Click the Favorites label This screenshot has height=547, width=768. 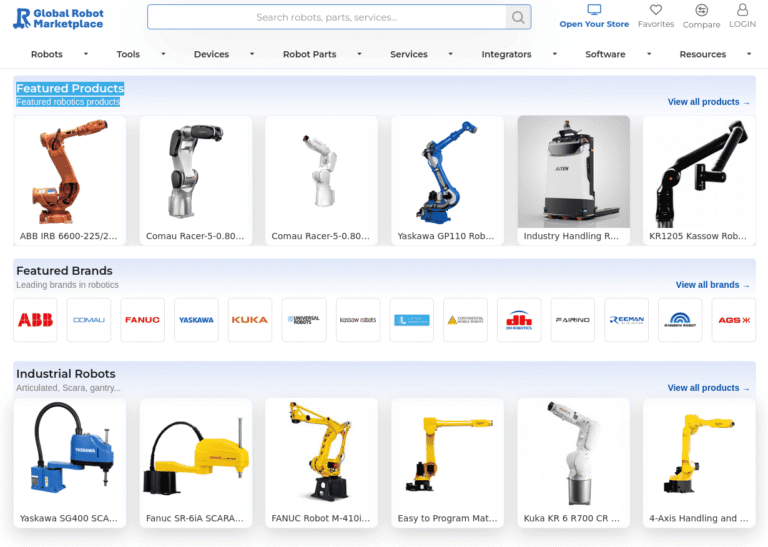click(656, 24)
